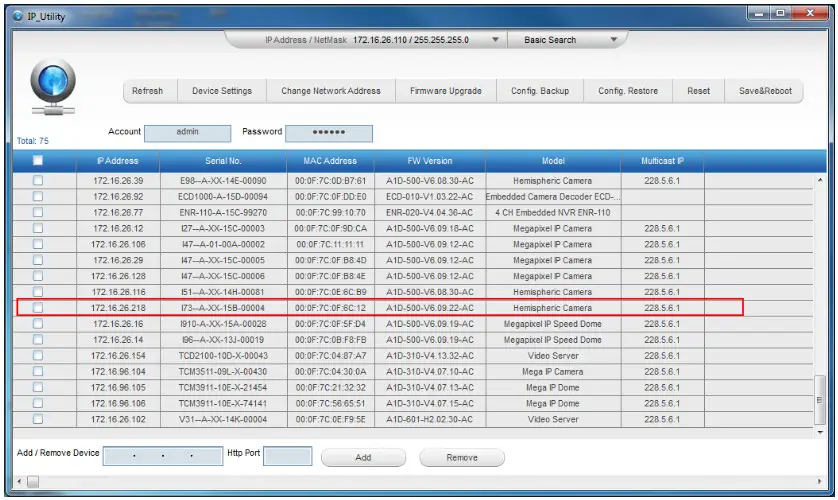Focus the Http Port field
Screen dimensions: 838x500
[x=288, y=456]
